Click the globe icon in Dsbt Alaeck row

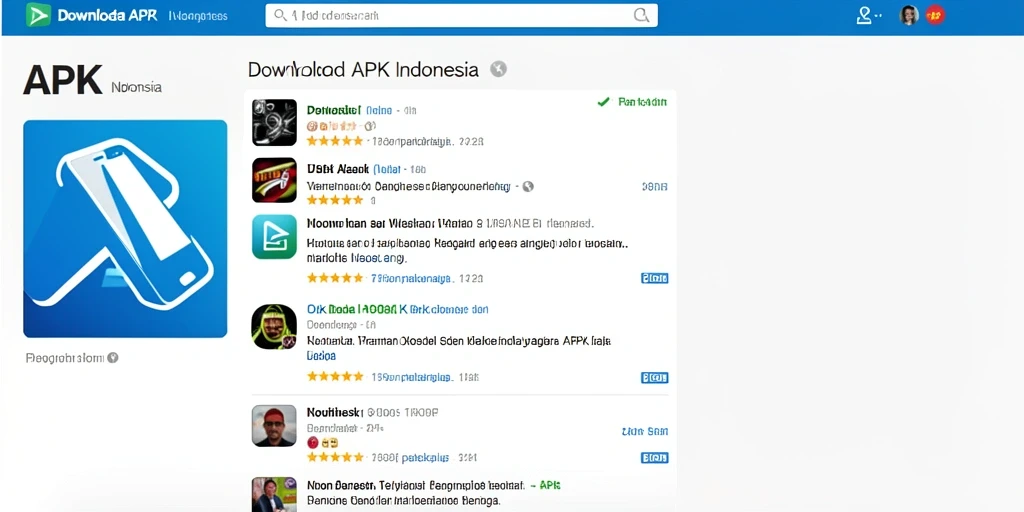528,186
